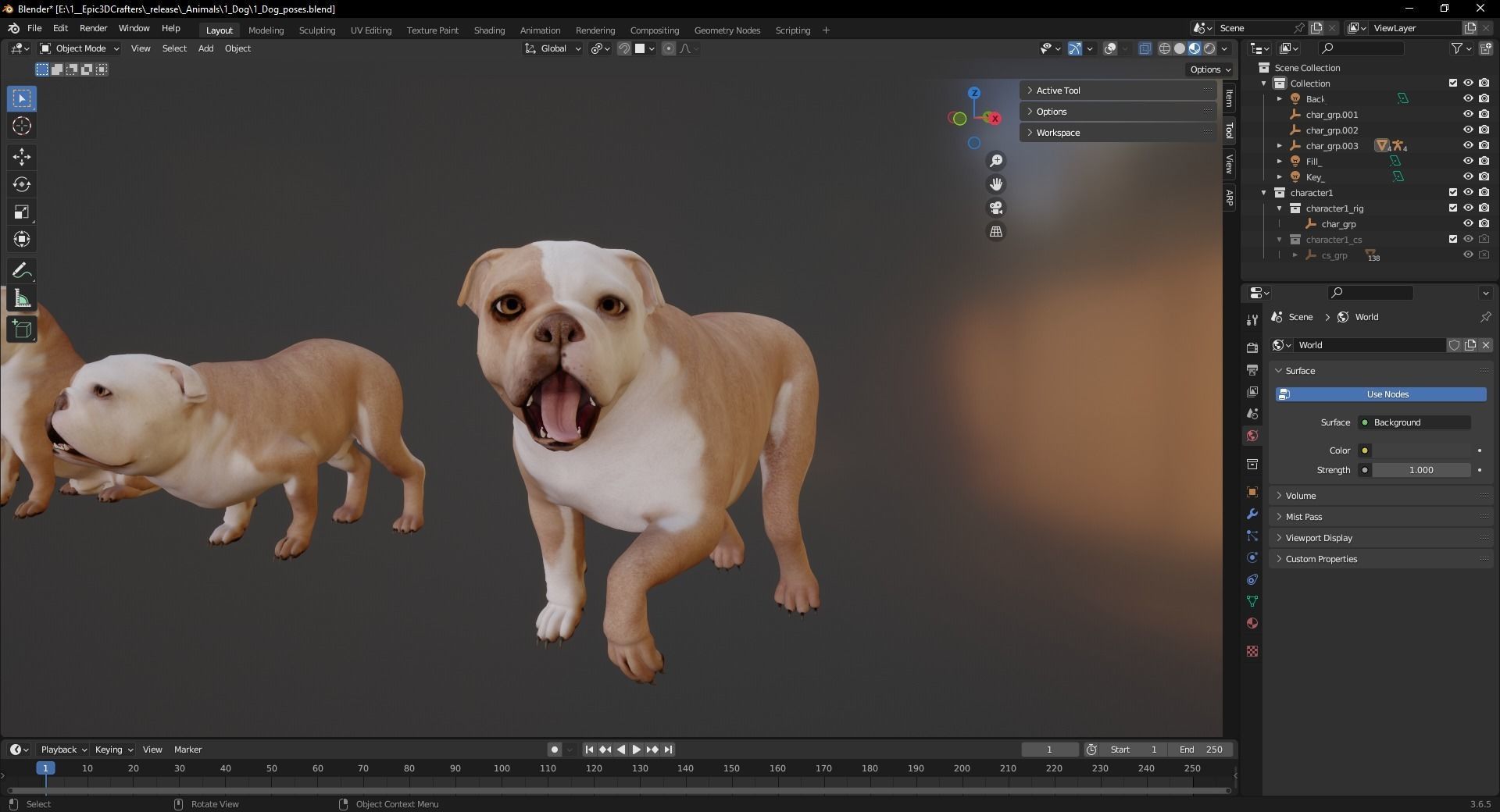Open the Material properties tab icon
Image resolution: width=1500 pixels, height=812 pixels.
[1252, 623]
